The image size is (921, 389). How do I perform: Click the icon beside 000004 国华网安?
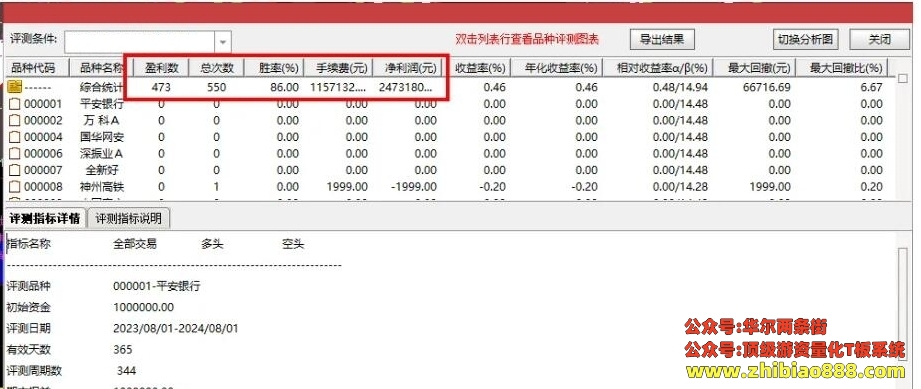pyautogui.click(x=15, y=138)
